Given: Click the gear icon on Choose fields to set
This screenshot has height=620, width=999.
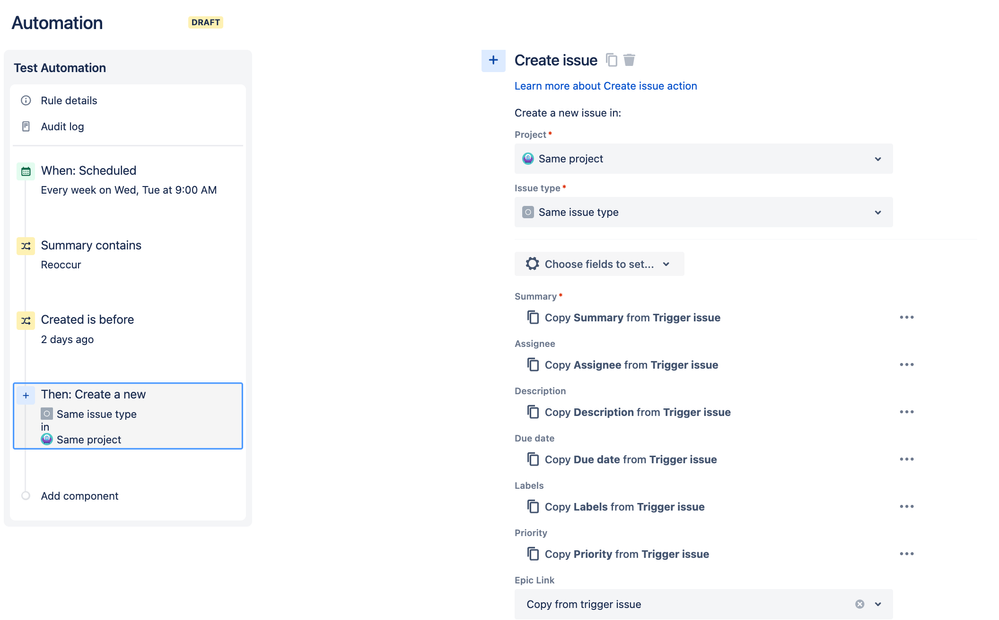Looking at the screenshot, I should pos(532,264).
